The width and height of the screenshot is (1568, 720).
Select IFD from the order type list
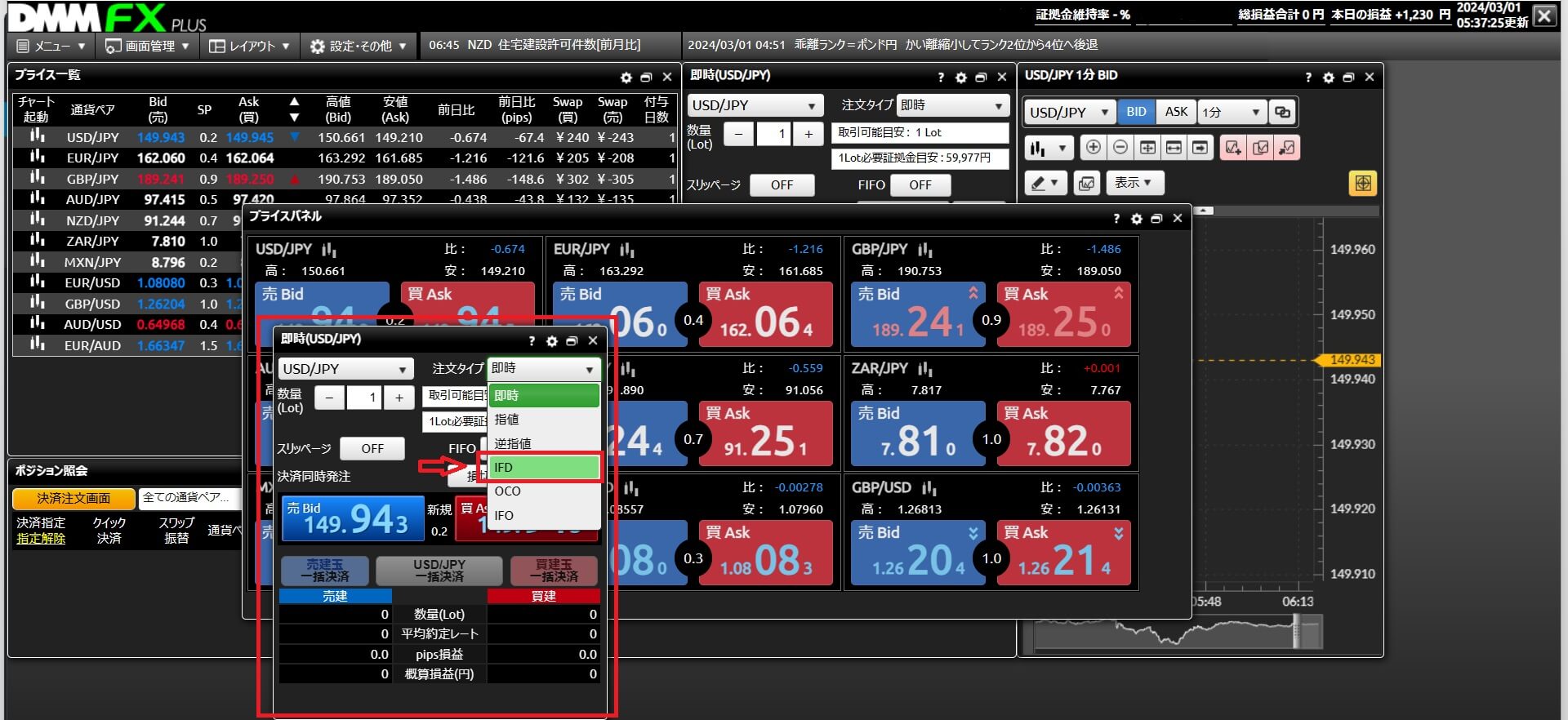coord(543,468)
